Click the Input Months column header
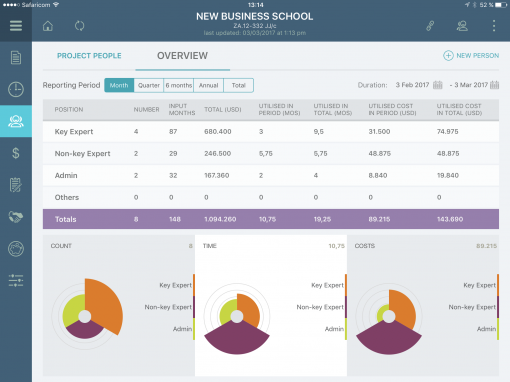The image size is (510, 382). (x=182, y=109)
